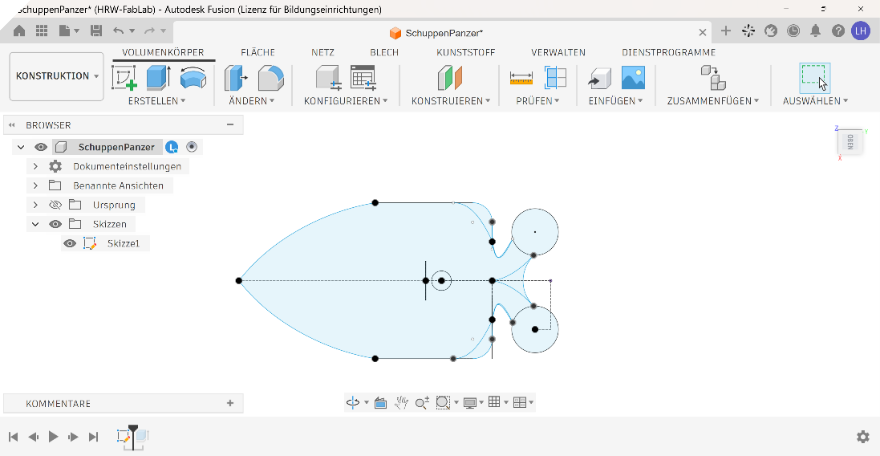Show the hidden Ursprung folder
Viewport: 880px width, 456px height.
pos(55,205)
